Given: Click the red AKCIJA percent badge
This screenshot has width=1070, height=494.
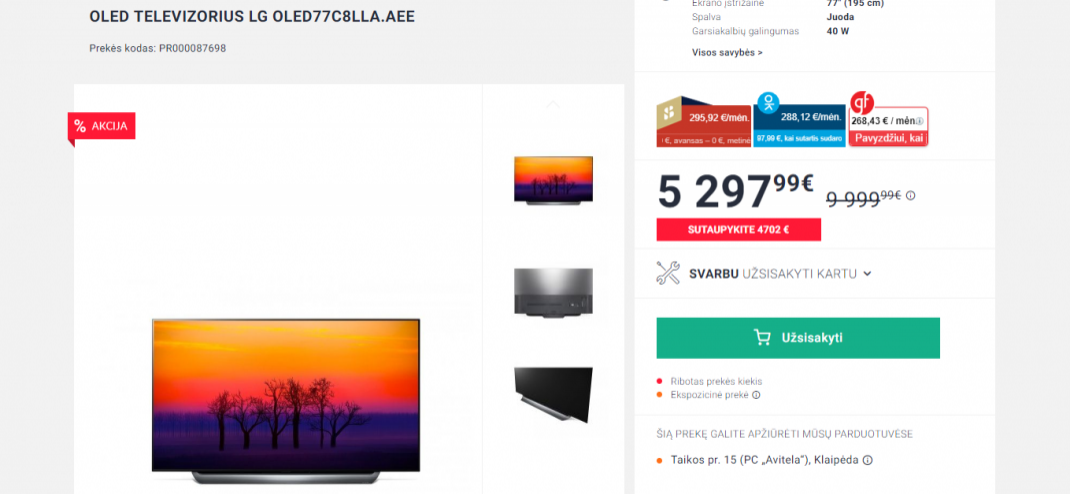Looking at the screenshot, I should point(102,126).
